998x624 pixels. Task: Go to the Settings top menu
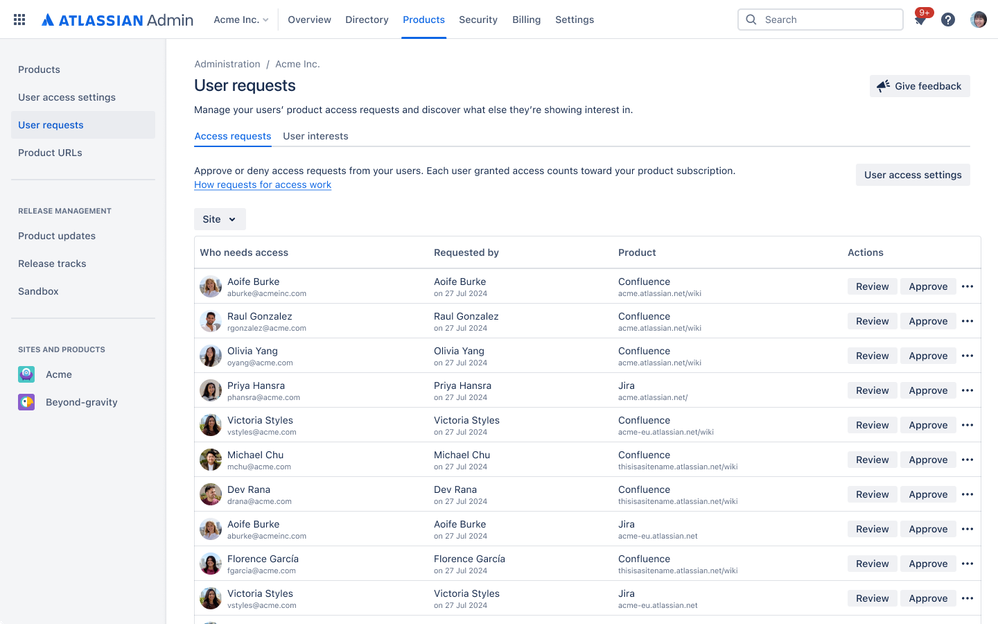click(x=575, y=20)
